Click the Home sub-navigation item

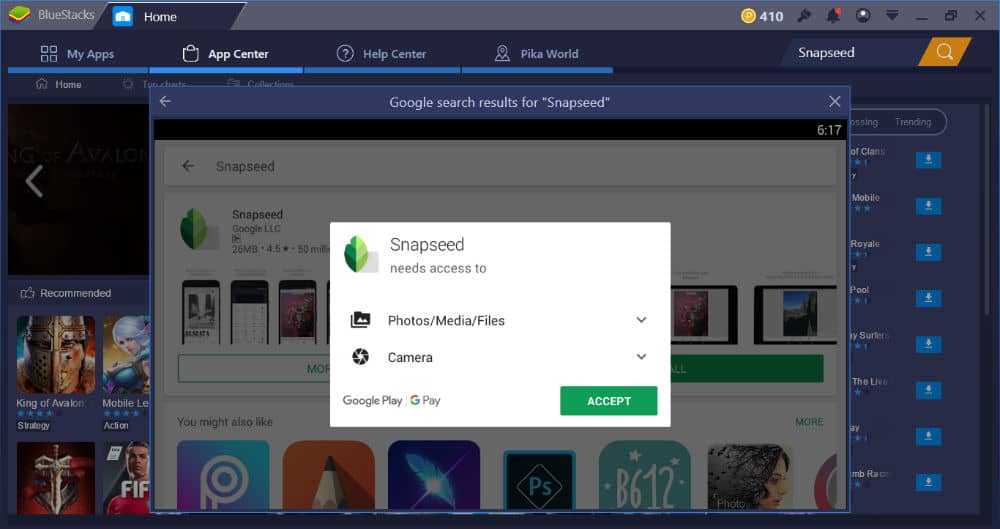click(x=59, y=84)
